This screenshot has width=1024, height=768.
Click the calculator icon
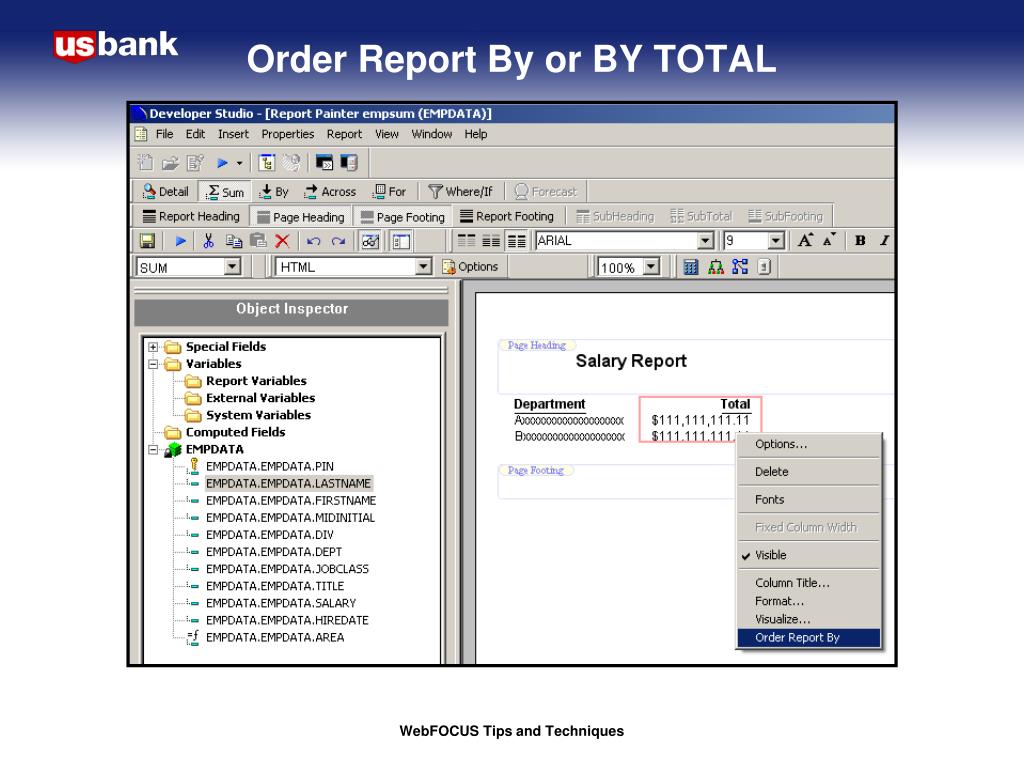point(690,267)
